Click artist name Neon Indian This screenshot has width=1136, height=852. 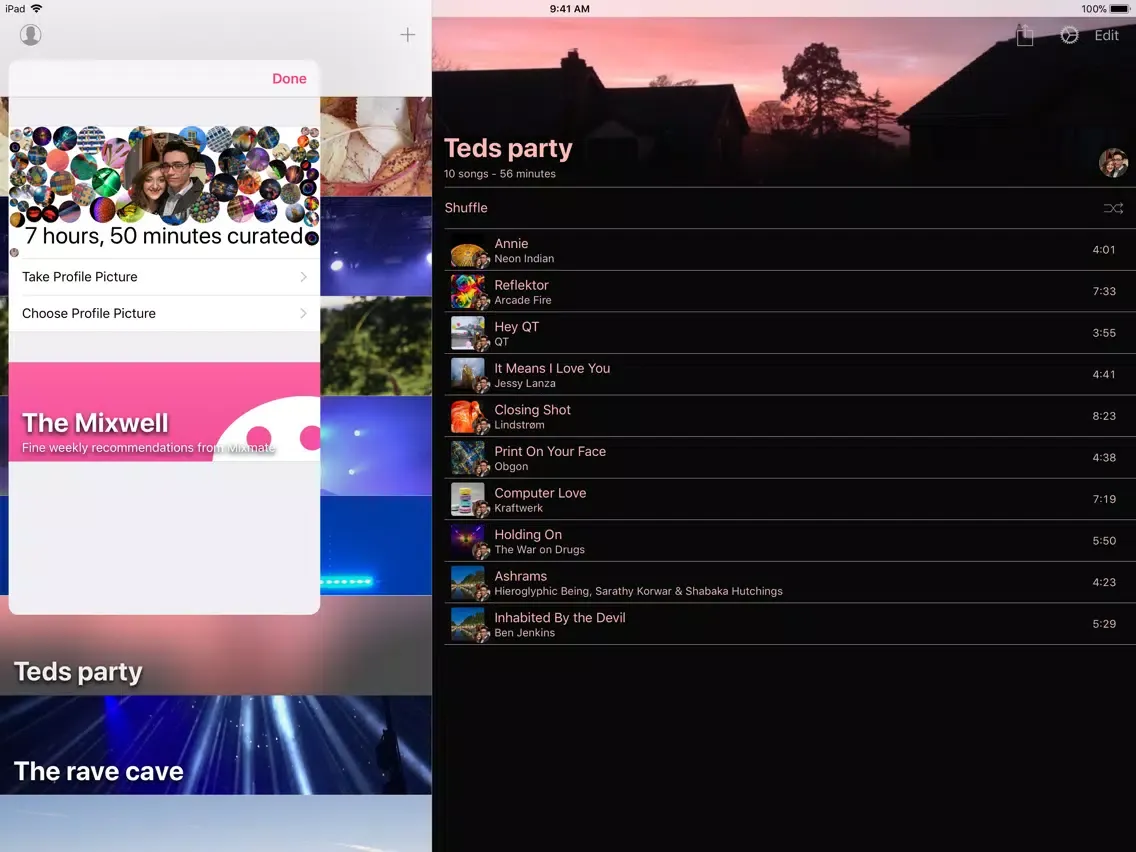point(524,259)
